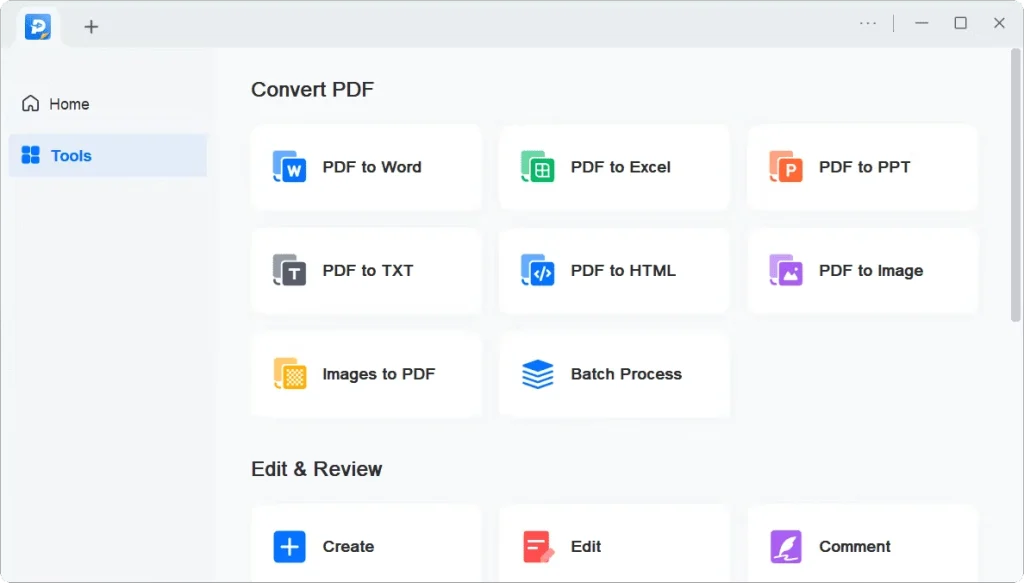Select the Tools sidebar item

click(x=71, y=156)
